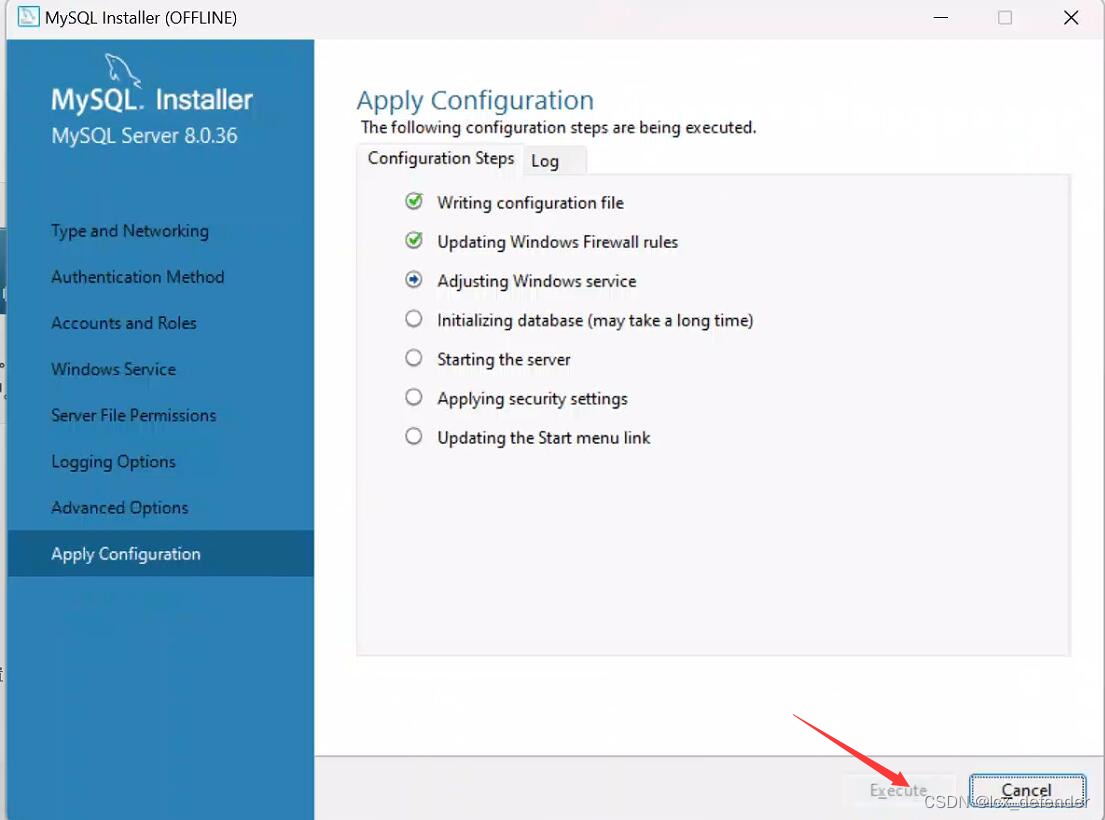The image size is (1105, 820).
Task: Click 'MySQL Server 8.0.36' version text
Action: pyautogui.click(x=144, y=135)
